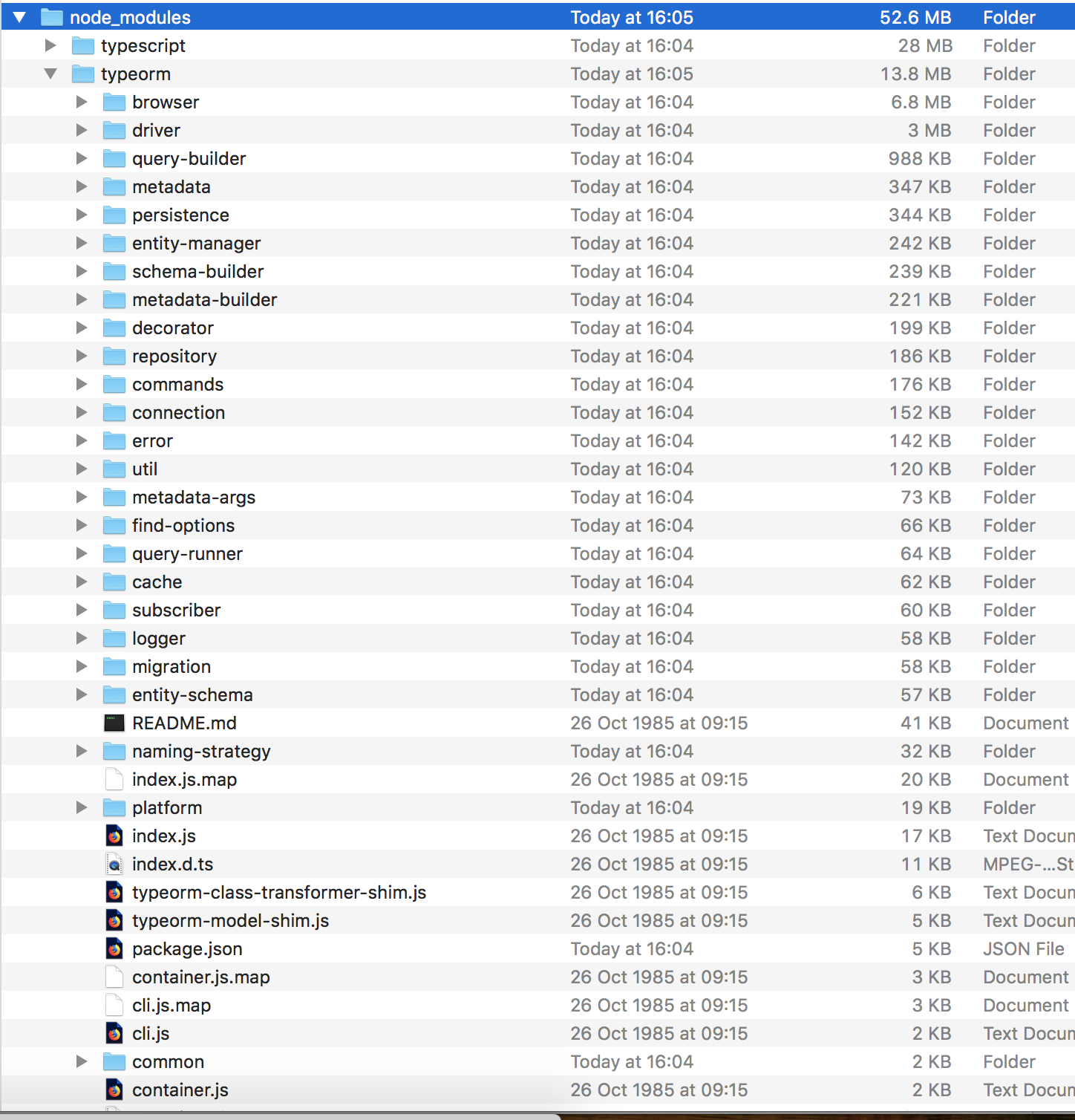Collapse the node_modules folder
Screen dimensions: 1075x1120
click(19, 16)
